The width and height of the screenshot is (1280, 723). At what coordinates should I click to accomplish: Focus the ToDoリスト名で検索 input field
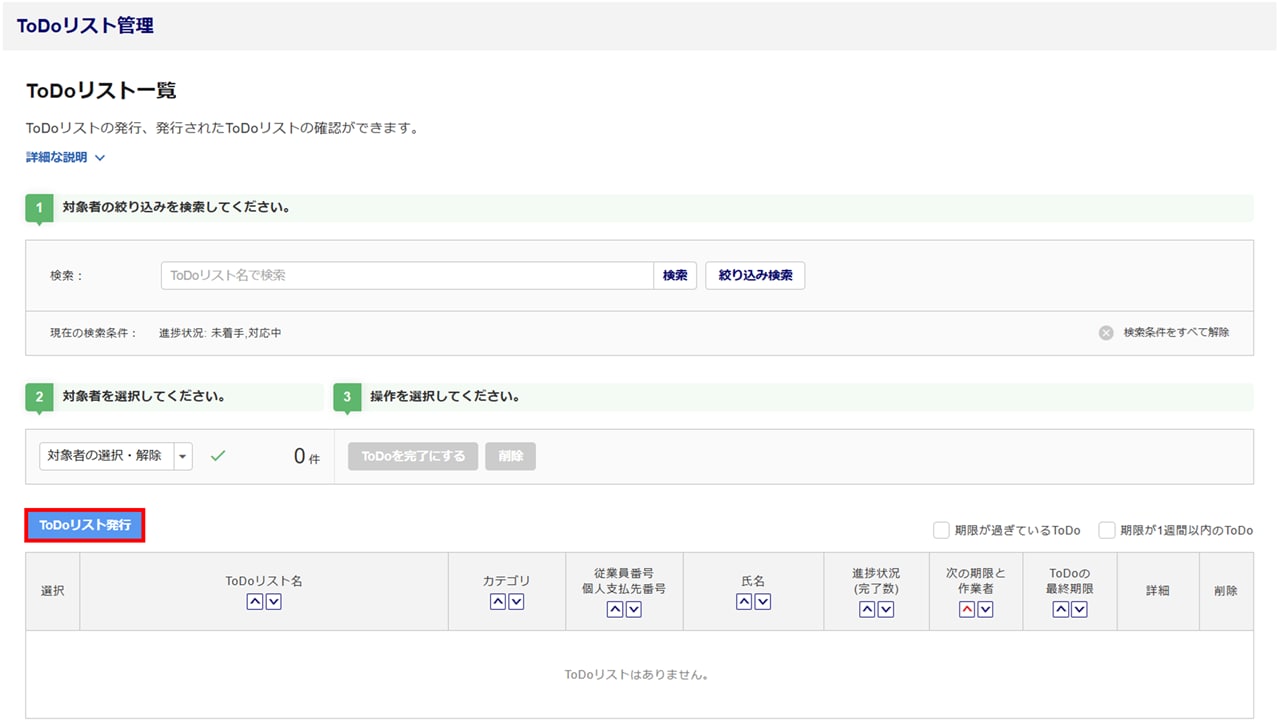tap(407, 276)
